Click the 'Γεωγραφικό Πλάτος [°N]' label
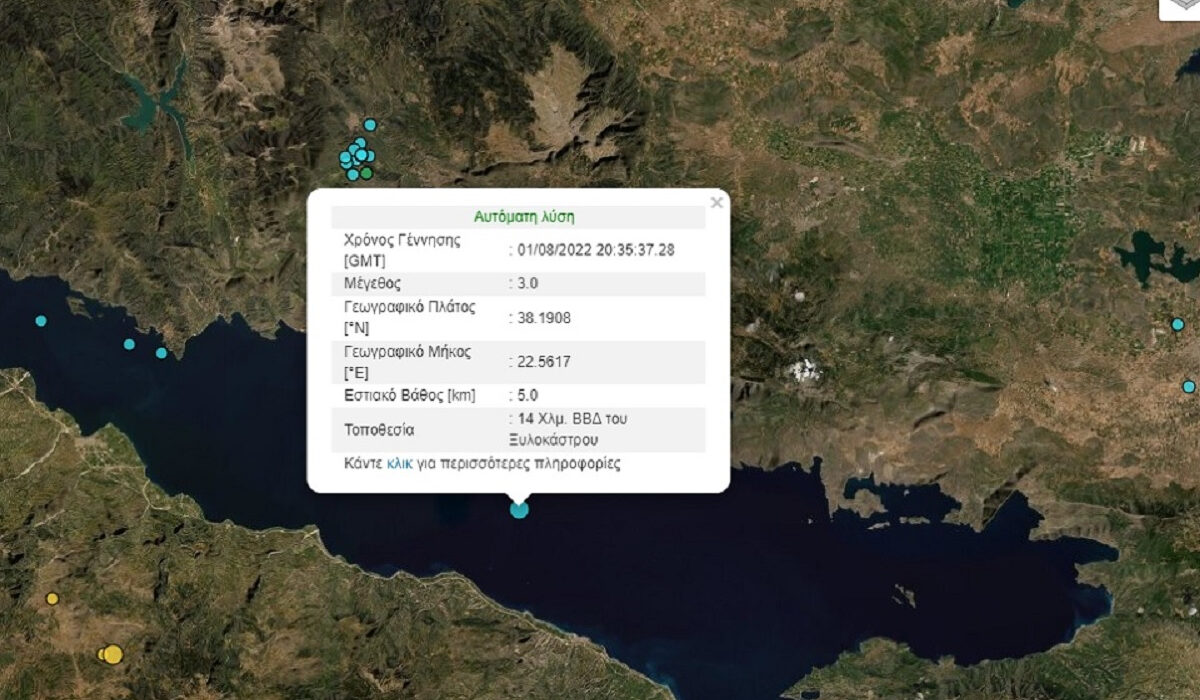 coord(409,317)
